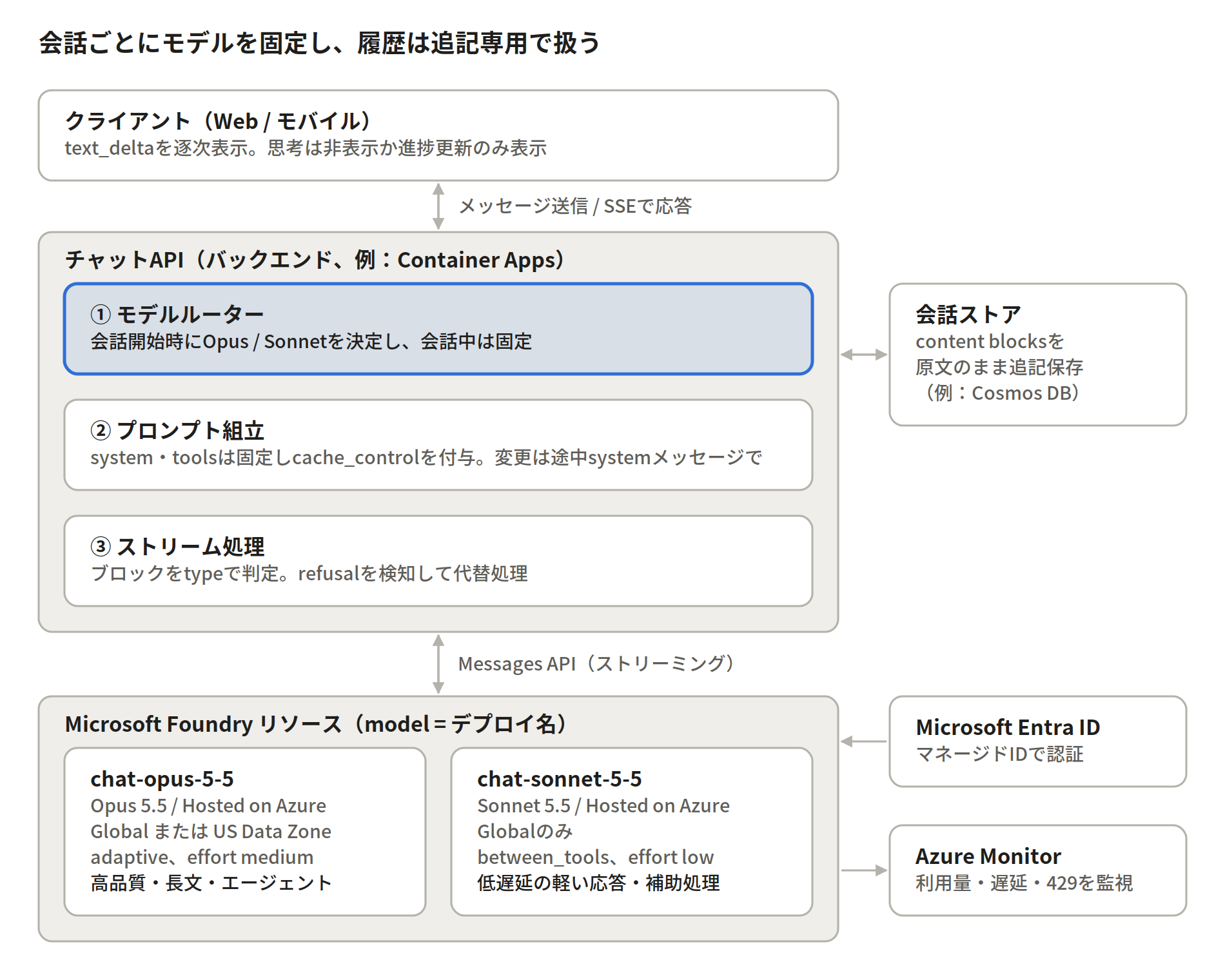Screen dimensions: 1225x980
Task: Click the chat-opus-5-5 deployment name
Action: [x=162, y=779]
